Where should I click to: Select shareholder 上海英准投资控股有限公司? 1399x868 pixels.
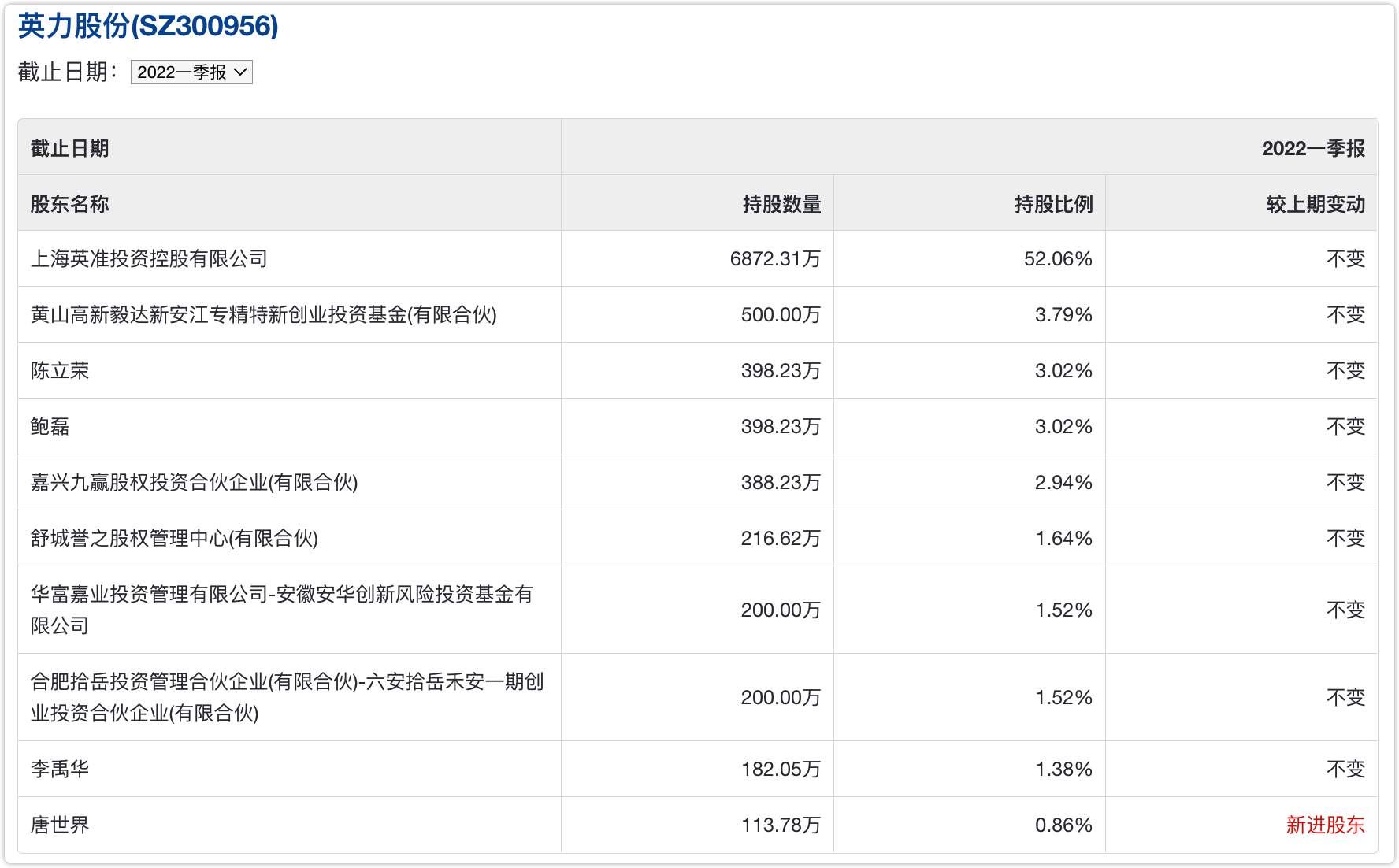coord(149,258)
